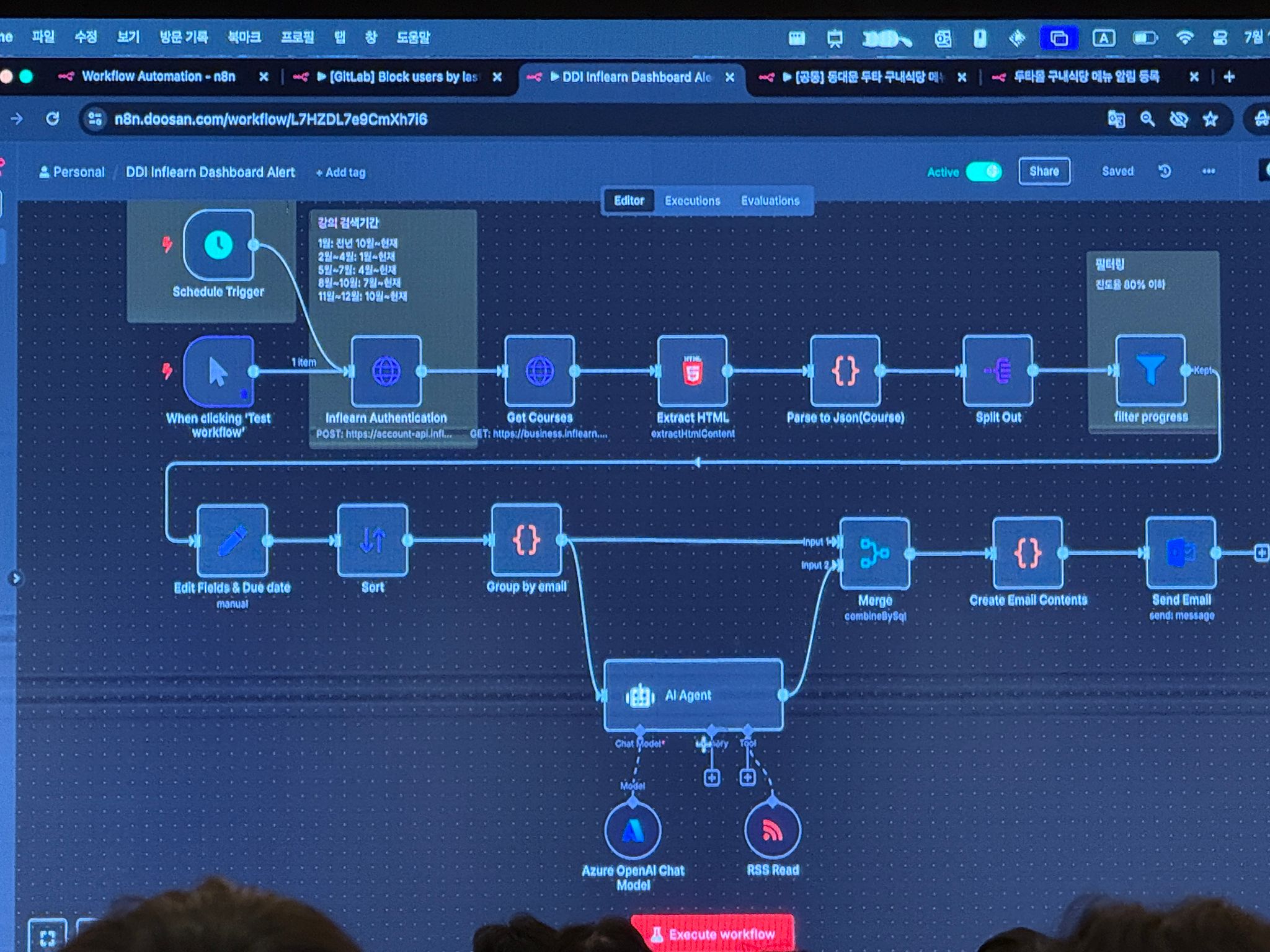Add a node after Send Email
Screen dimensions: 1270x952
point(1261,552)
